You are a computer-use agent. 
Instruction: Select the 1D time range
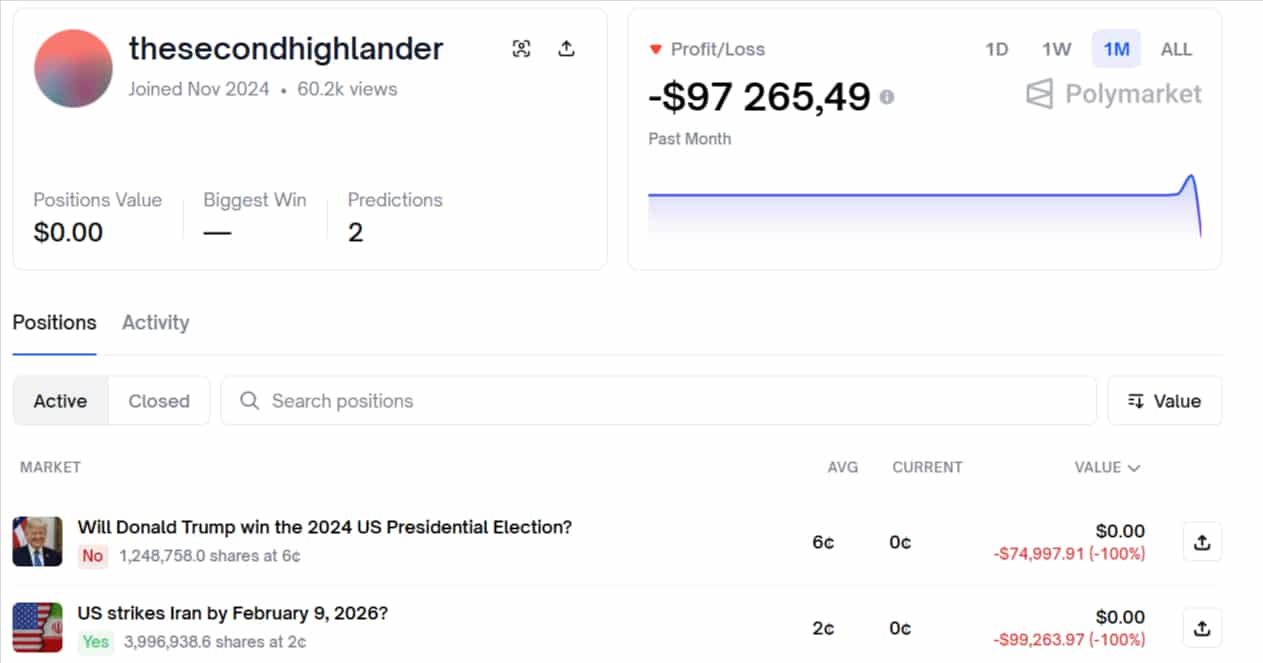pos(997,49)
